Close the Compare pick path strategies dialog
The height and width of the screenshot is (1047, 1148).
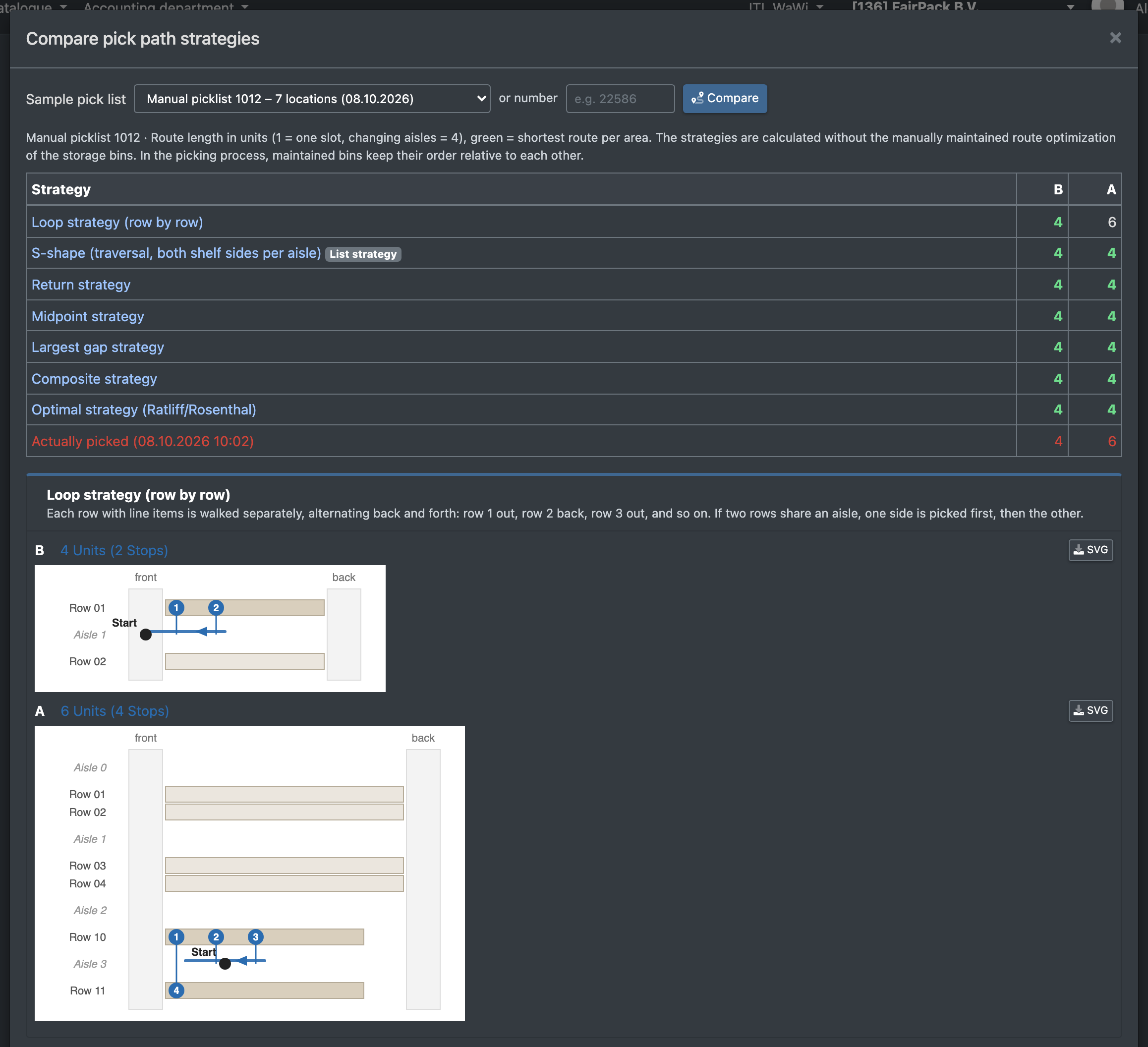(x=1115, y=38)
